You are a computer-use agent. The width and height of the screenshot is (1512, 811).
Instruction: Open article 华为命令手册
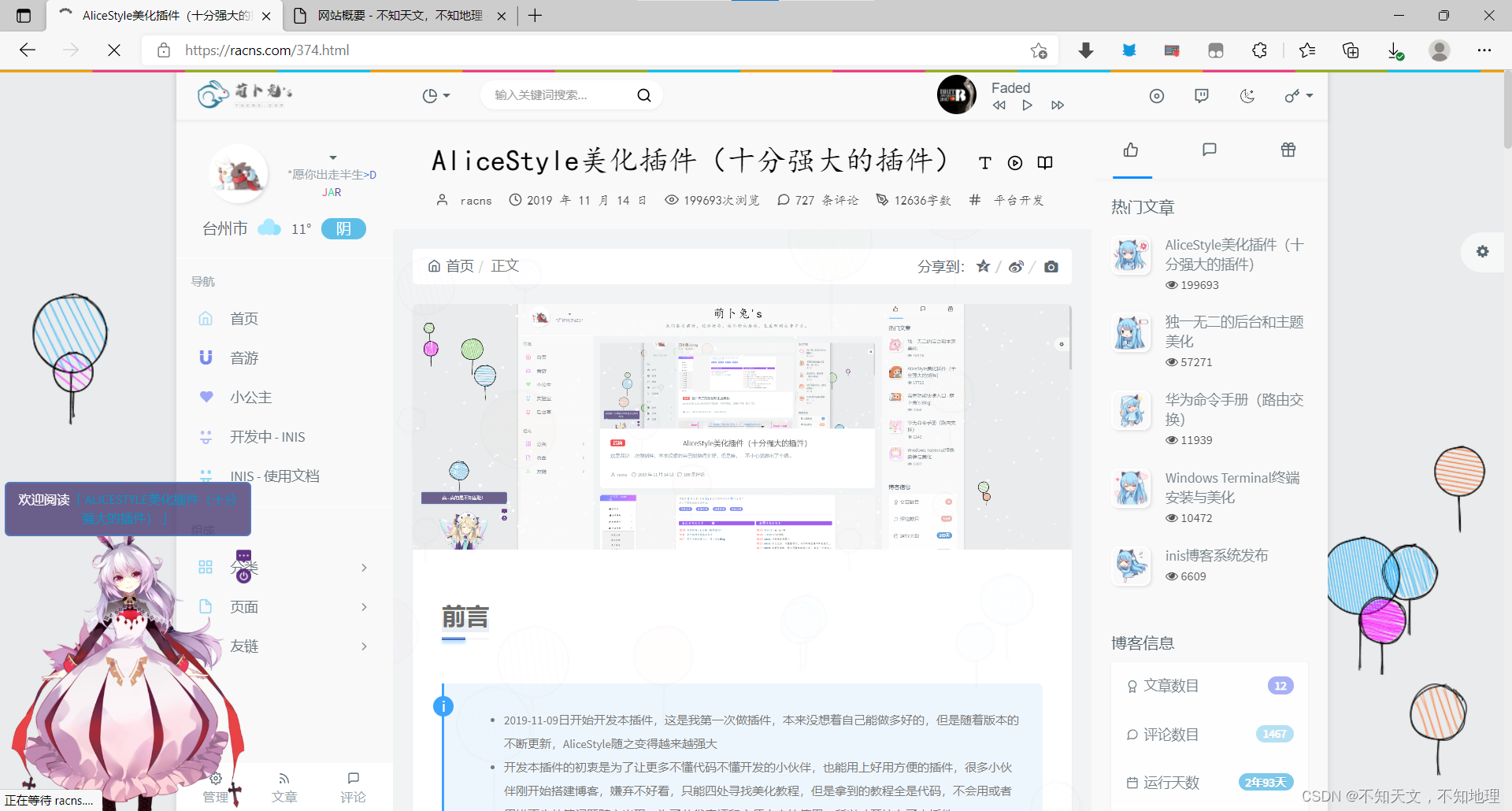click(x=1234, y=409)
